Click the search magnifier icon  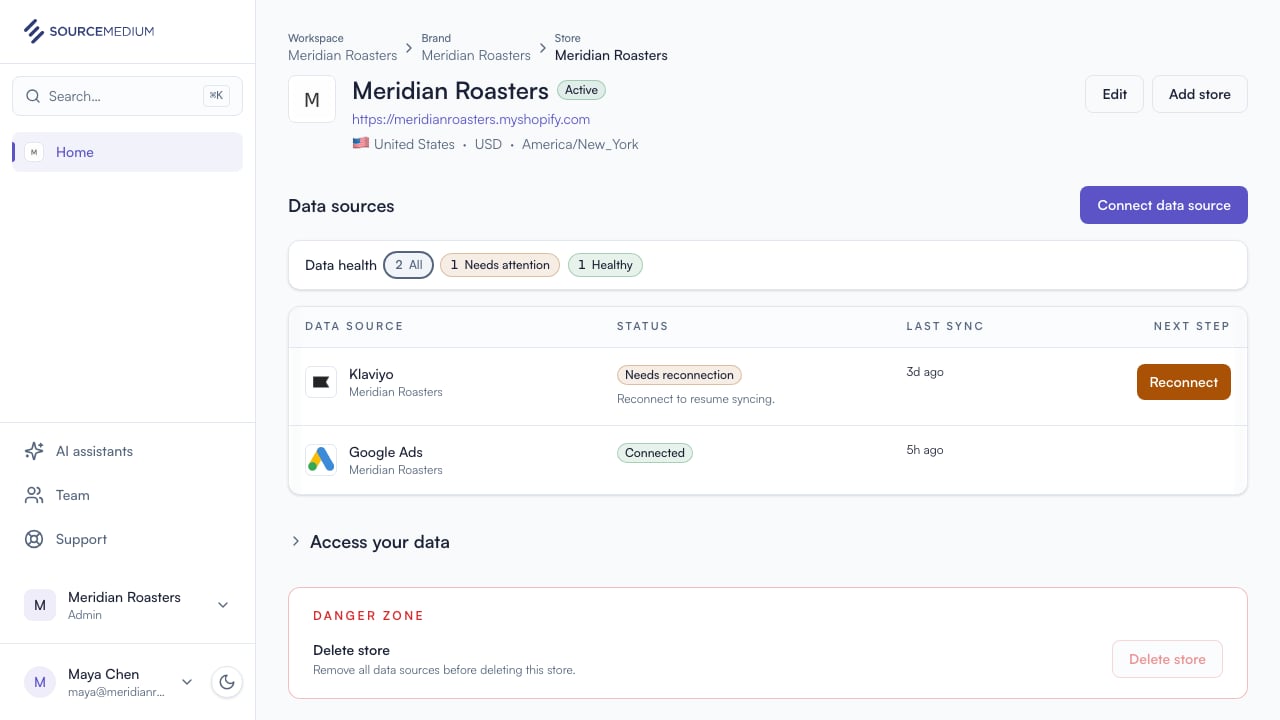click(33, 96)
